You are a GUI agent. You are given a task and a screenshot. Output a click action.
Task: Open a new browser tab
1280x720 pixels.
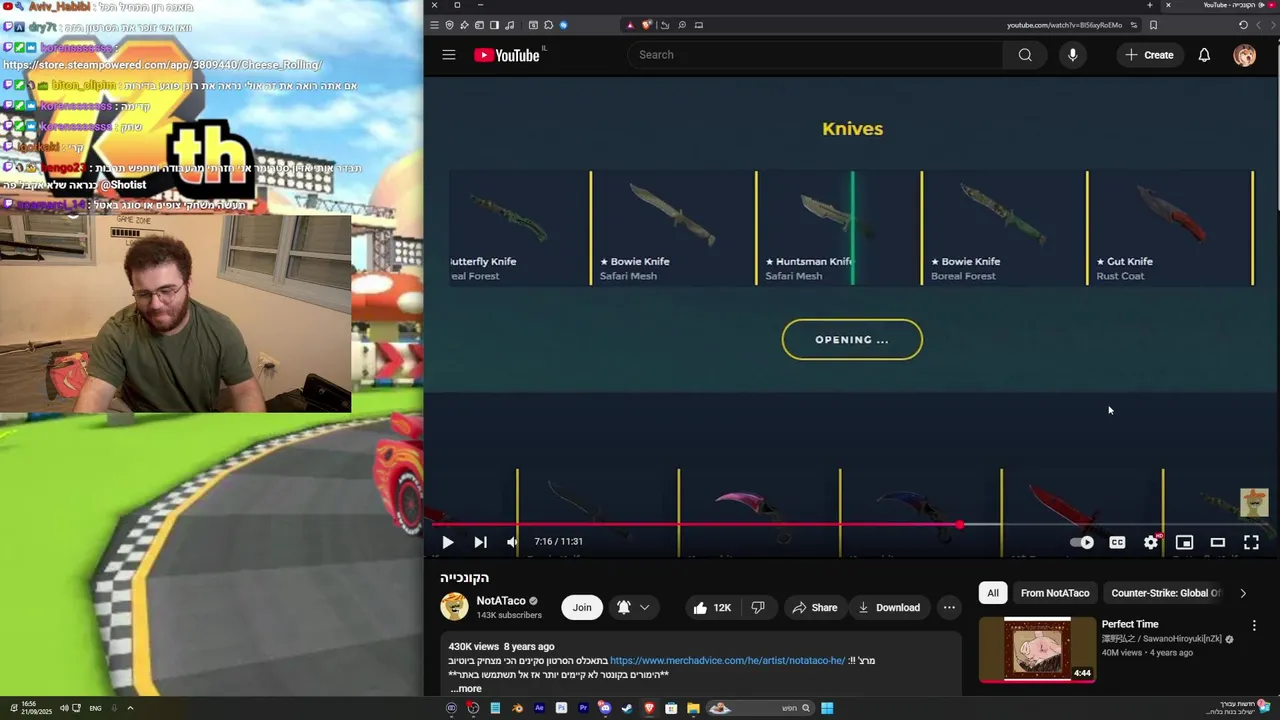[x=1150, y=5]
